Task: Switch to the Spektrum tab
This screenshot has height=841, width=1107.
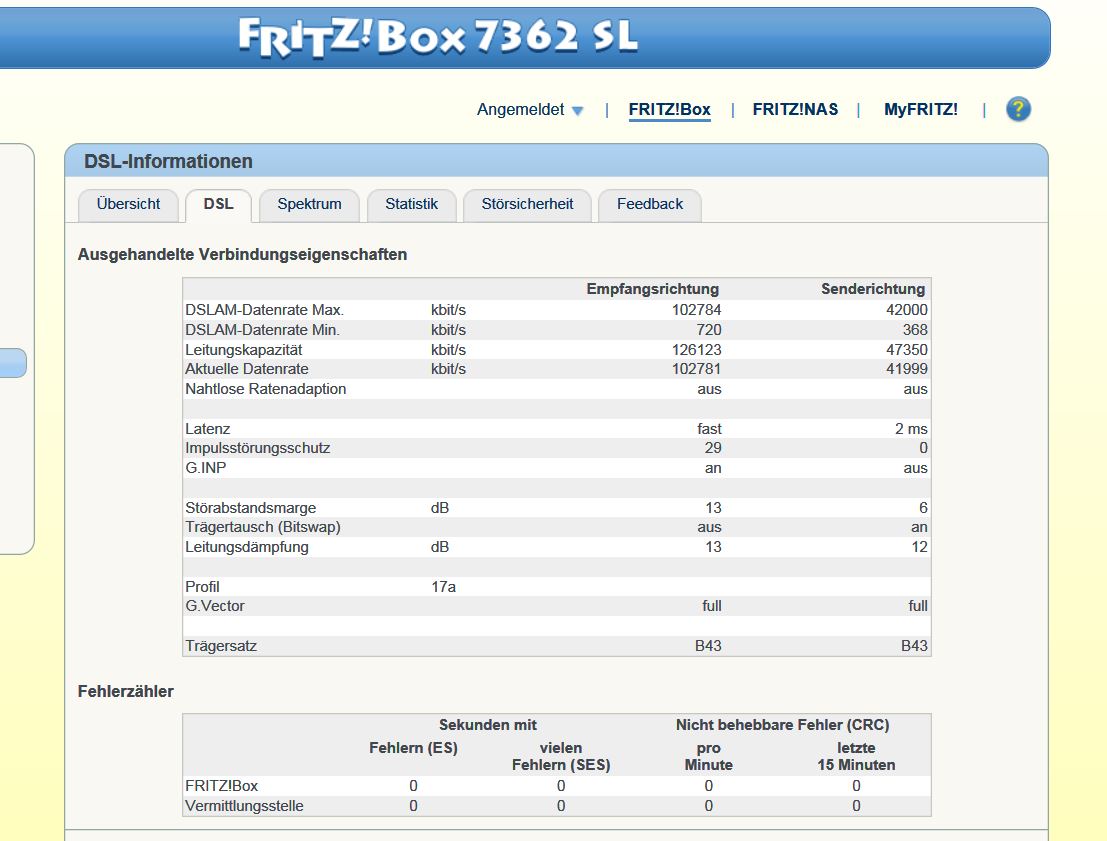Action: [309, 205]
